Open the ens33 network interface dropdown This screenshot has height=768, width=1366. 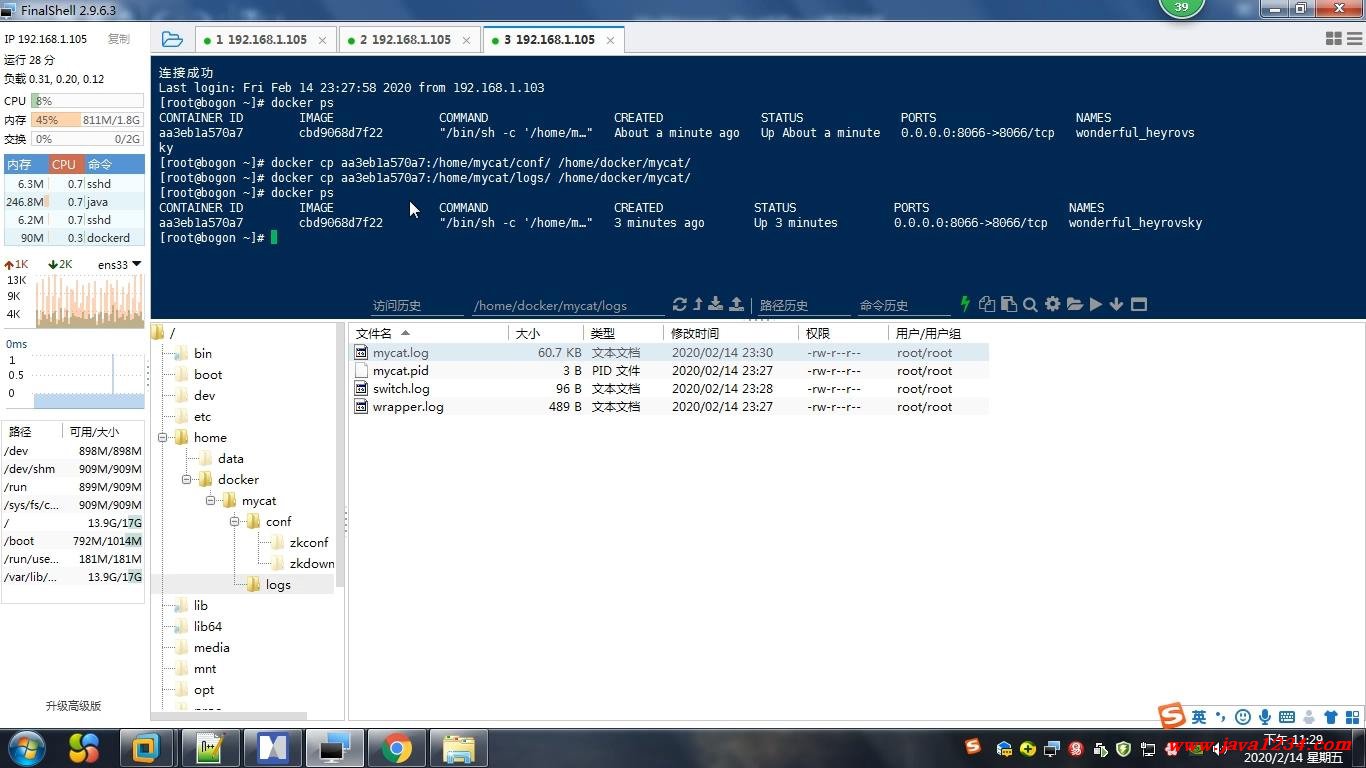[x=119, y=265]
